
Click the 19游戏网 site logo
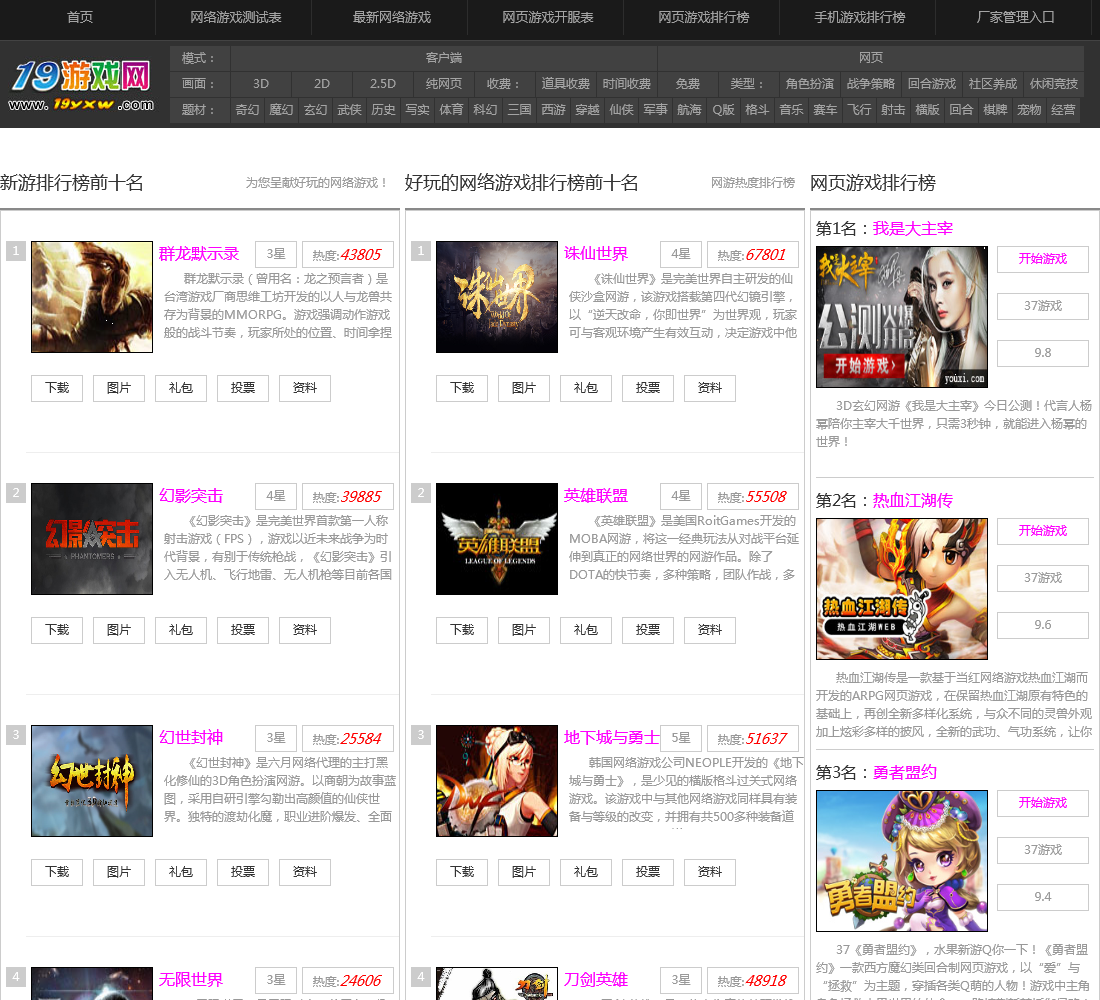(x=81, y=86)
